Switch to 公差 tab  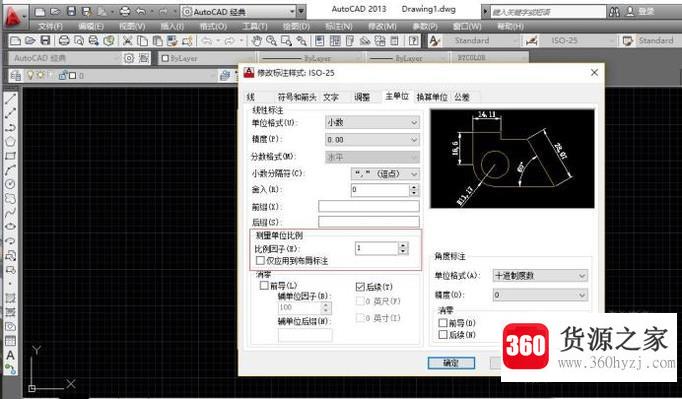[x=462, y=97]
